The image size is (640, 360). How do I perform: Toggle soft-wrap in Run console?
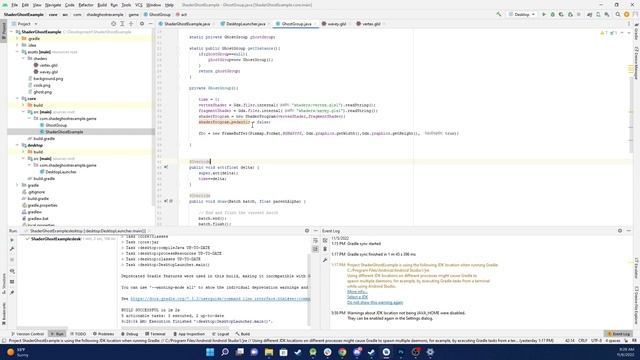pos(315,241)
